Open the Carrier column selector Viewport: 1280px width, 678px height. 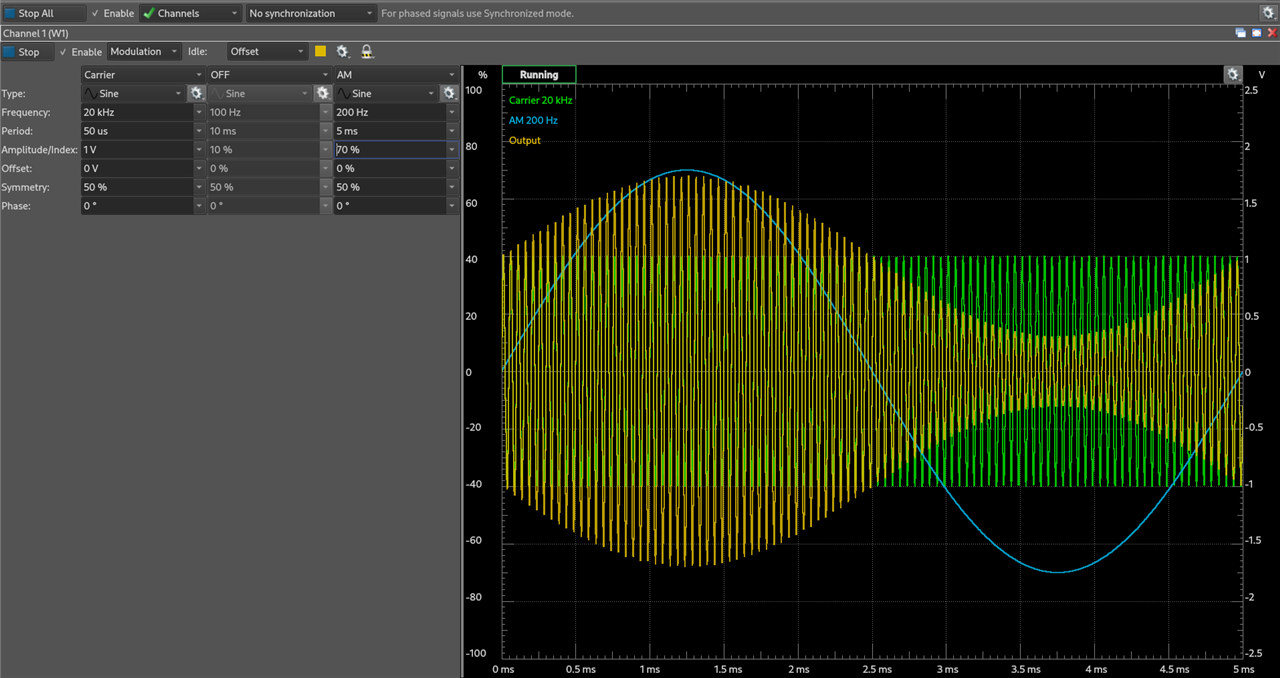click(x=143, y=75)
